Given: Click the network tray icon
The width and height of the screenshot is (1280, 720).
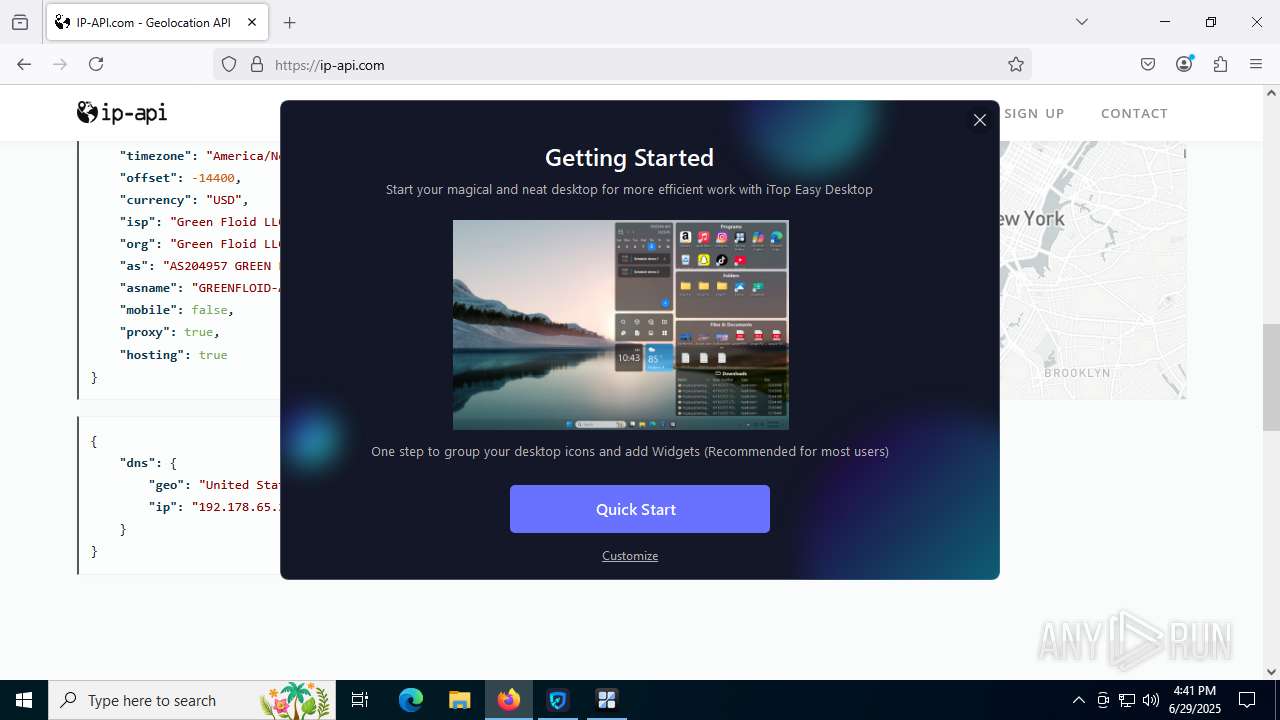Looking at the screenshot, I should click(x=1127, y=700).
